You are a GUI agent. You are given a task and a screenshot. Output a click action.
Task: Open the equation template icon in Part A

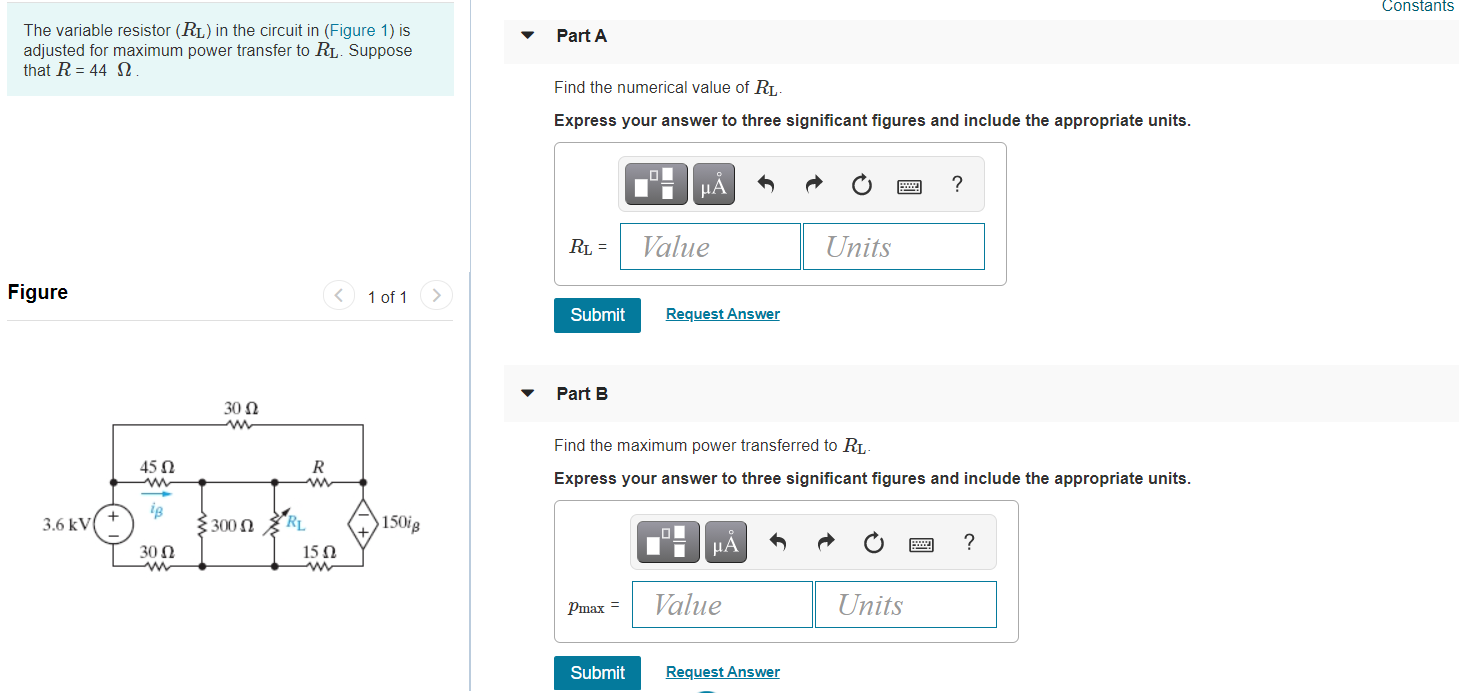pos(655,183)
